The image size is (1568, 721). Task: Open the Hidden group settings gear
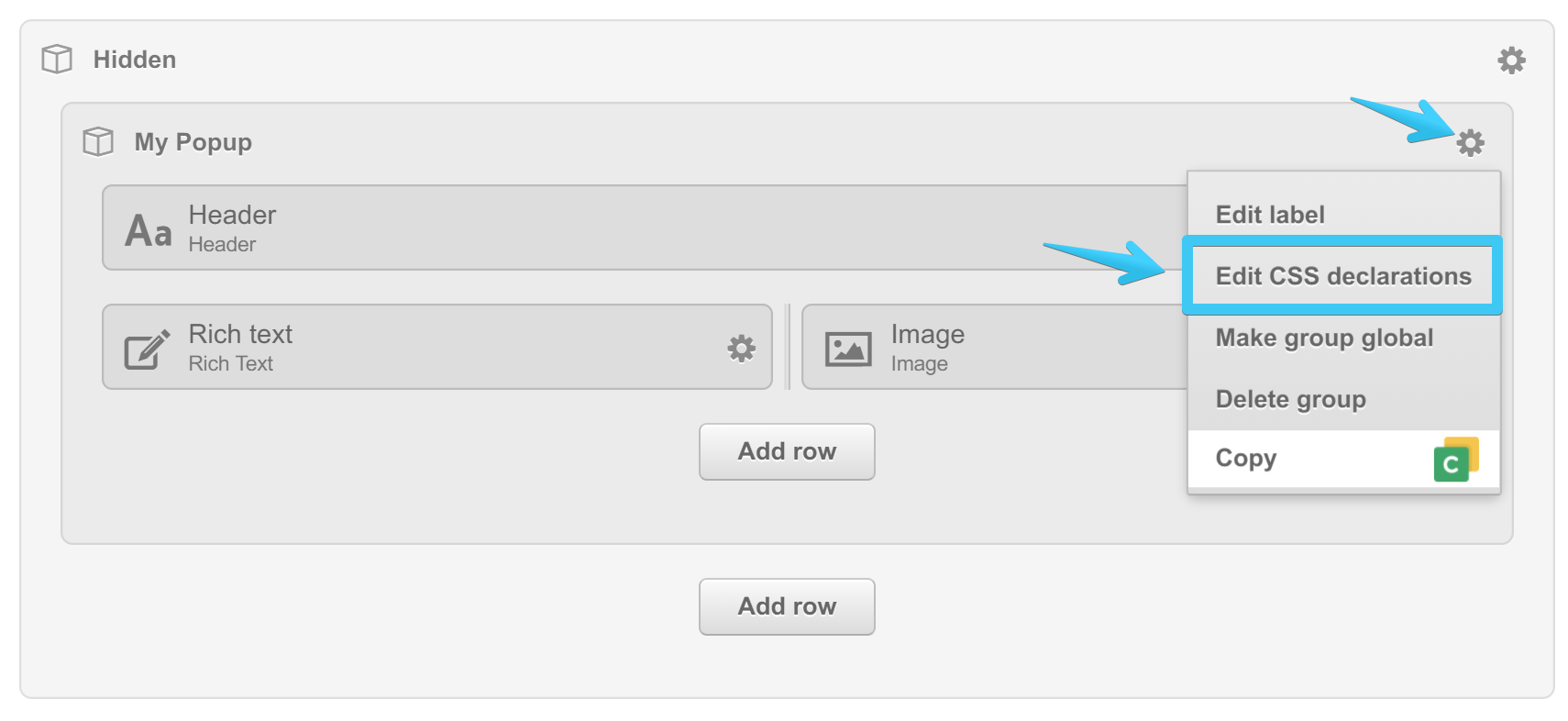coord(1511,61)
